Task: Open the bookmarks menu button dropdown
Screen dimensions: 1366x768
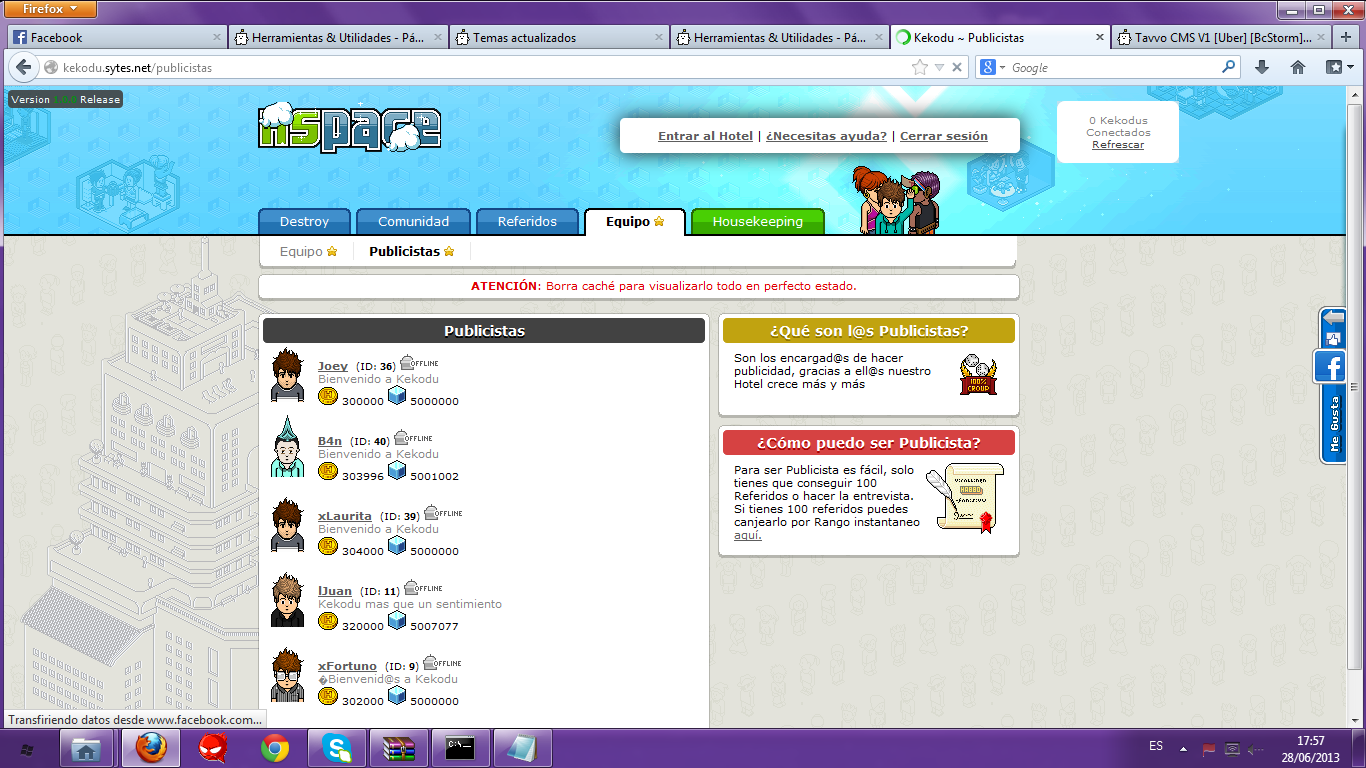Action: (1338, 67)
